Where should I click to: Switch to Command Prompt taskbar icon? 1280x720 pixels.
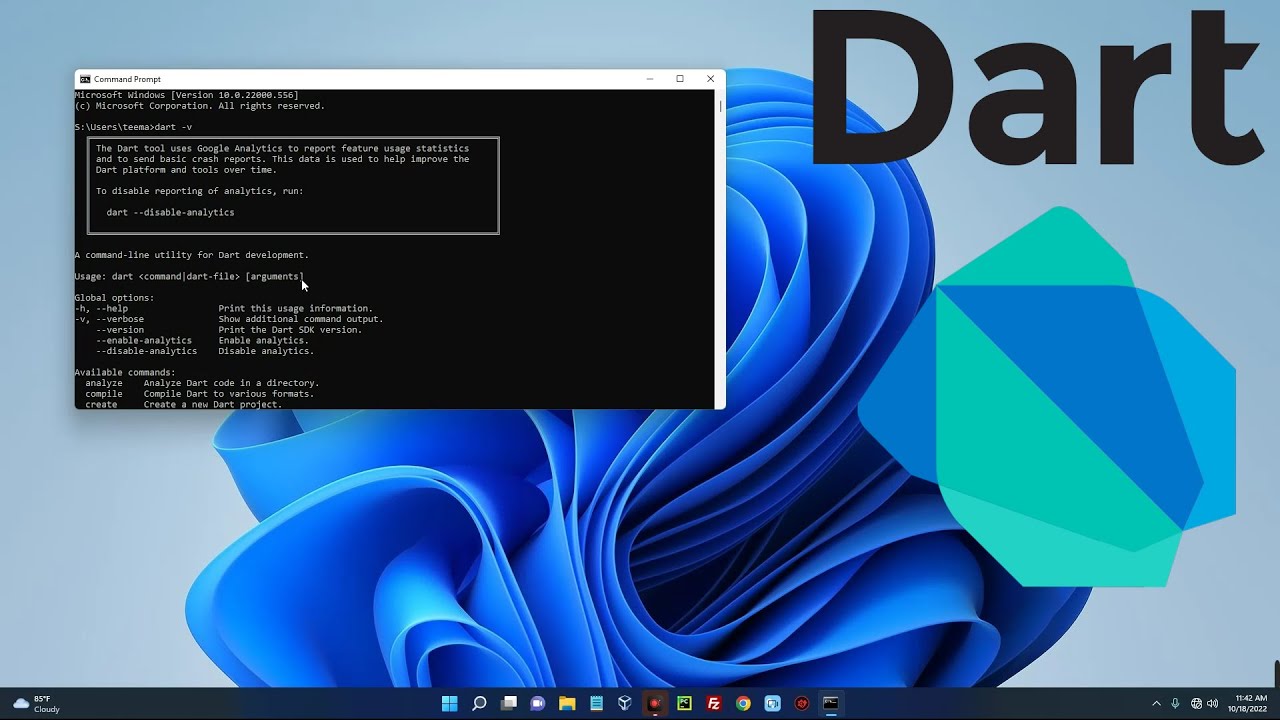pyautogui.click(x=830, y=703)
